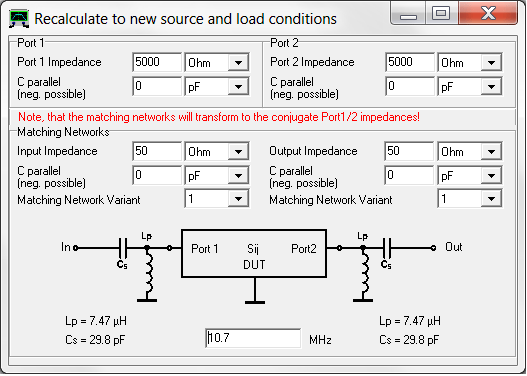Click the Matching Networks group label
527x376 pixels.
point(63,132)
